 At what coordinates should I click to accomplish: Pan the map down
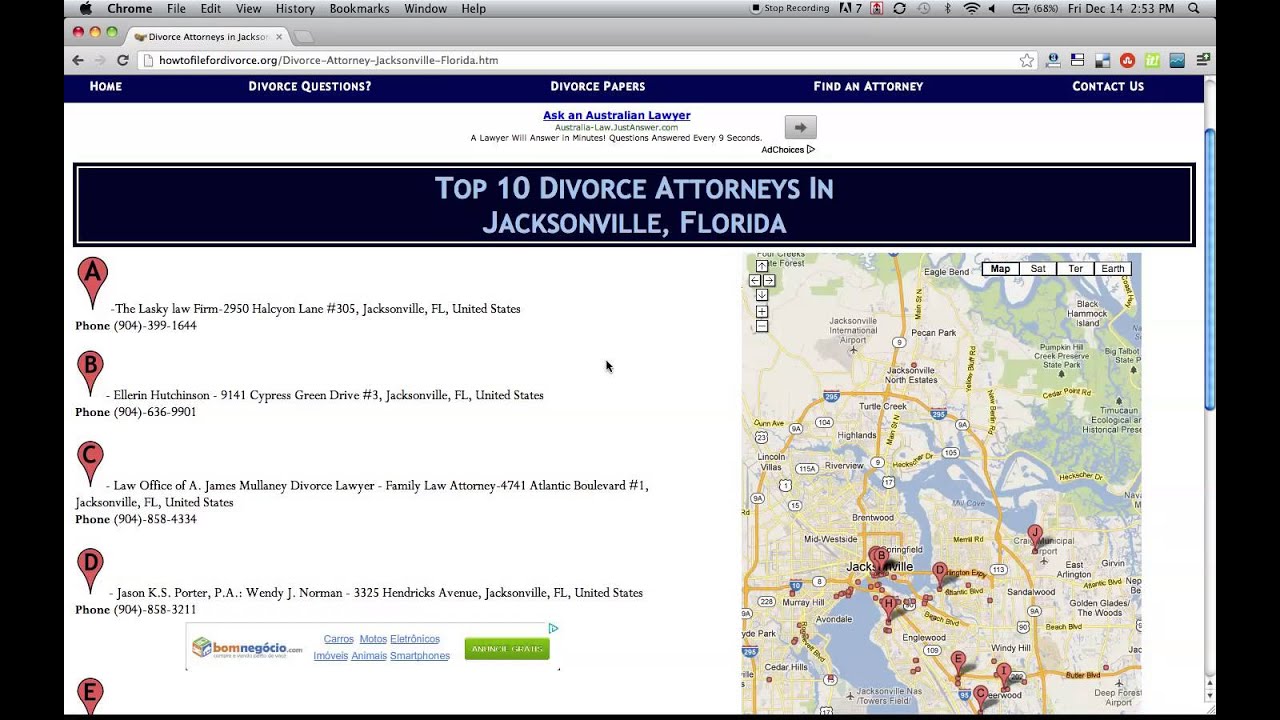click(x=762, y=295)
